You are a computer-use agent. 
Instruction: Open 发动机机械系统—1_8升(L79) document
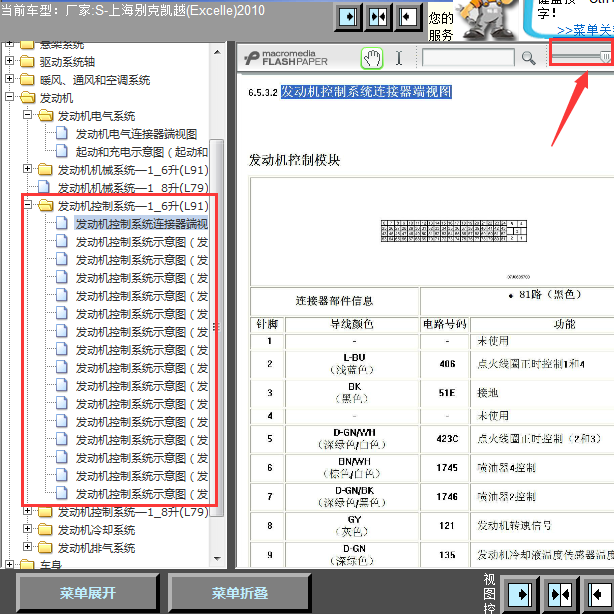[x=133, y=188]
